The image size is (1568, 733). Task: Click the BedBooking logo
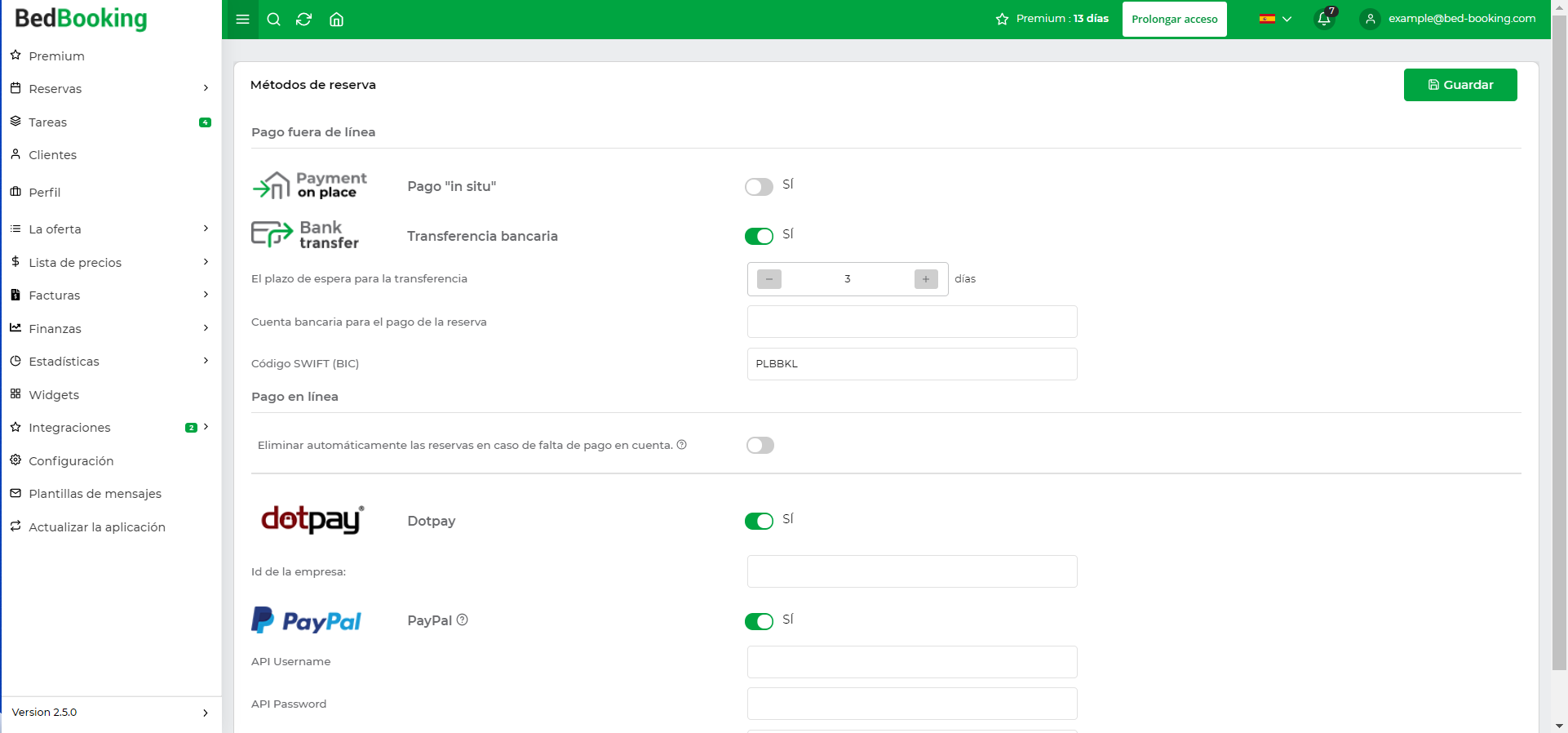point(81,18)
